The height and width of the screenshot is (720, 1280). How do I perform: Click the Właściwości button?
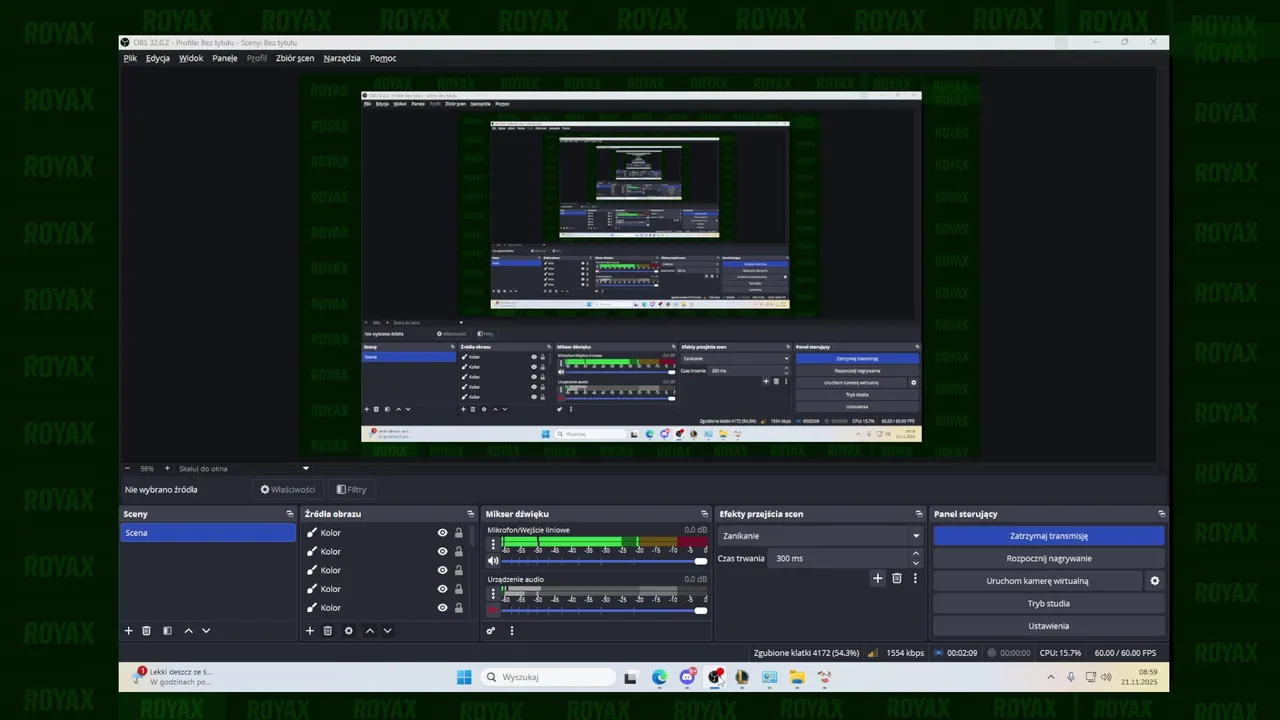point(288,490)
